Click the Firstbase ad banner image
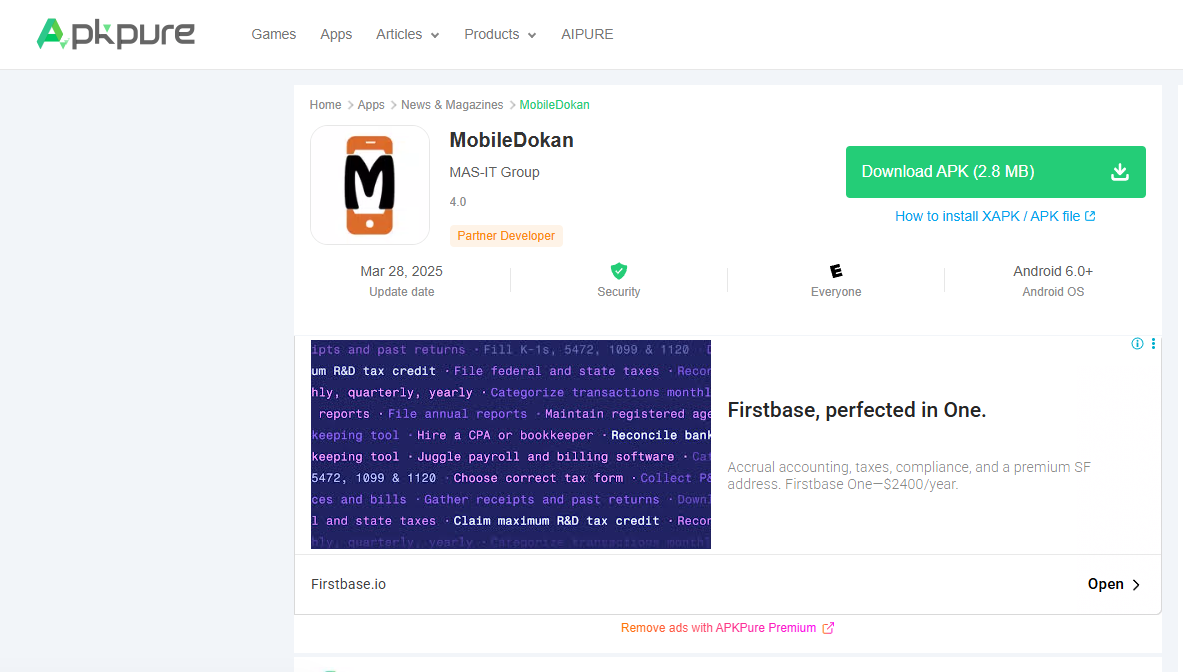Image resolution: width=1183 pixels, height=672 pixels. (x=511, y=444)
